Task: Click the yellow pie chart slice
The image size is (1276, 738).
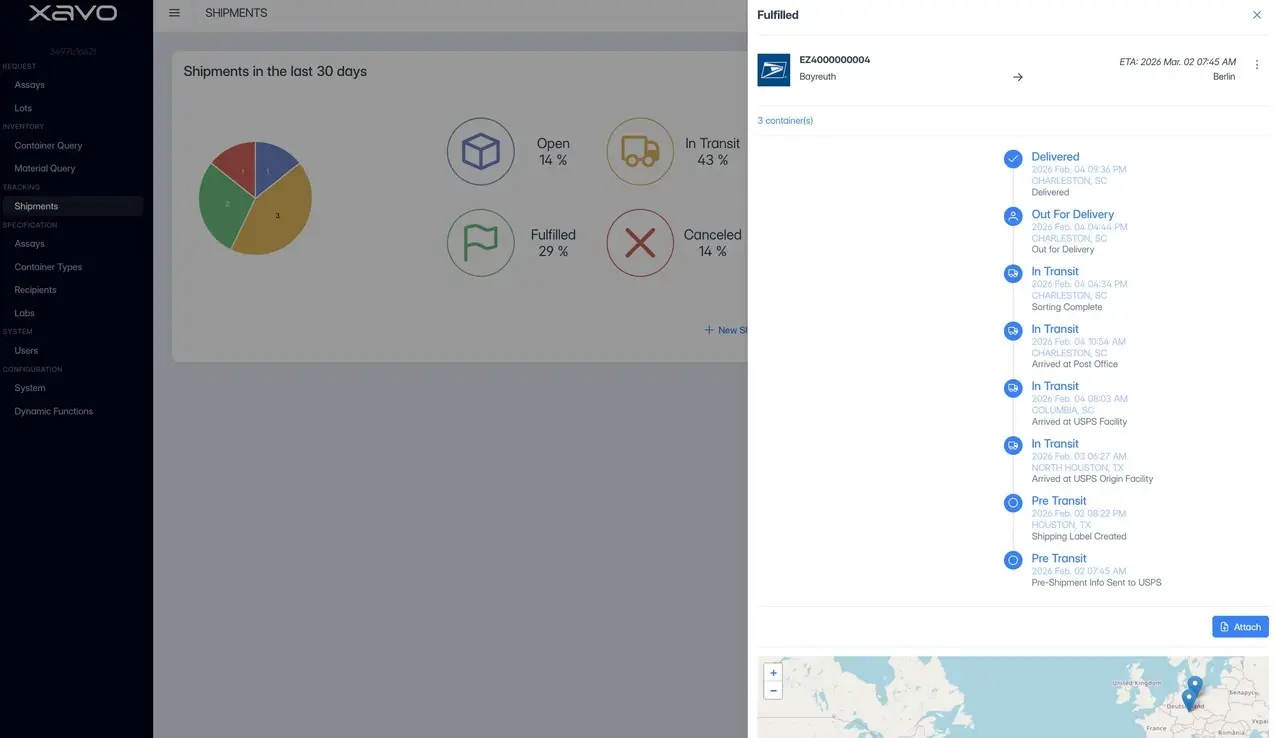Action: pyautogui.click(x=279, y=213)
